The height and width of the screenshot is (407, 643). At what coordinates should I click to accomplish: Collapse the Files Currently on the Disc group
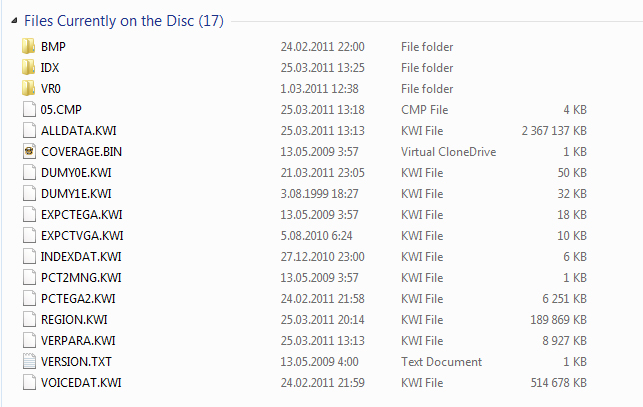12,19
